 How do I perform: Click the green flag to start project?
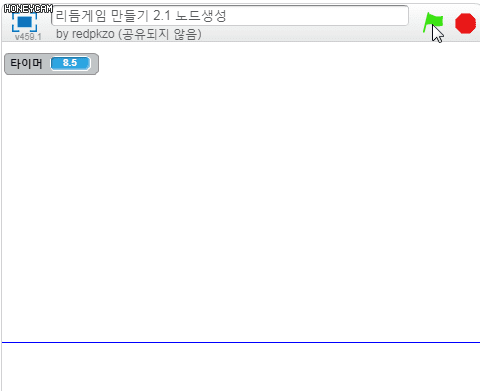tap(433, 23)
